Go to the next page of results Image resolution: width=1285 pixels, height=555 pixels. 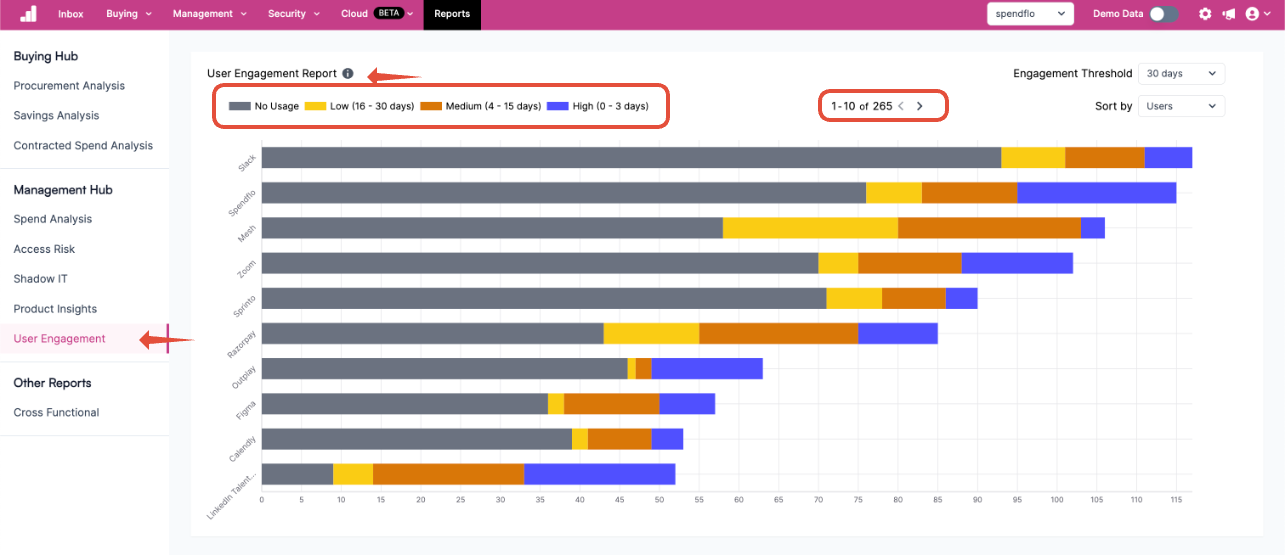click(920, 106)
